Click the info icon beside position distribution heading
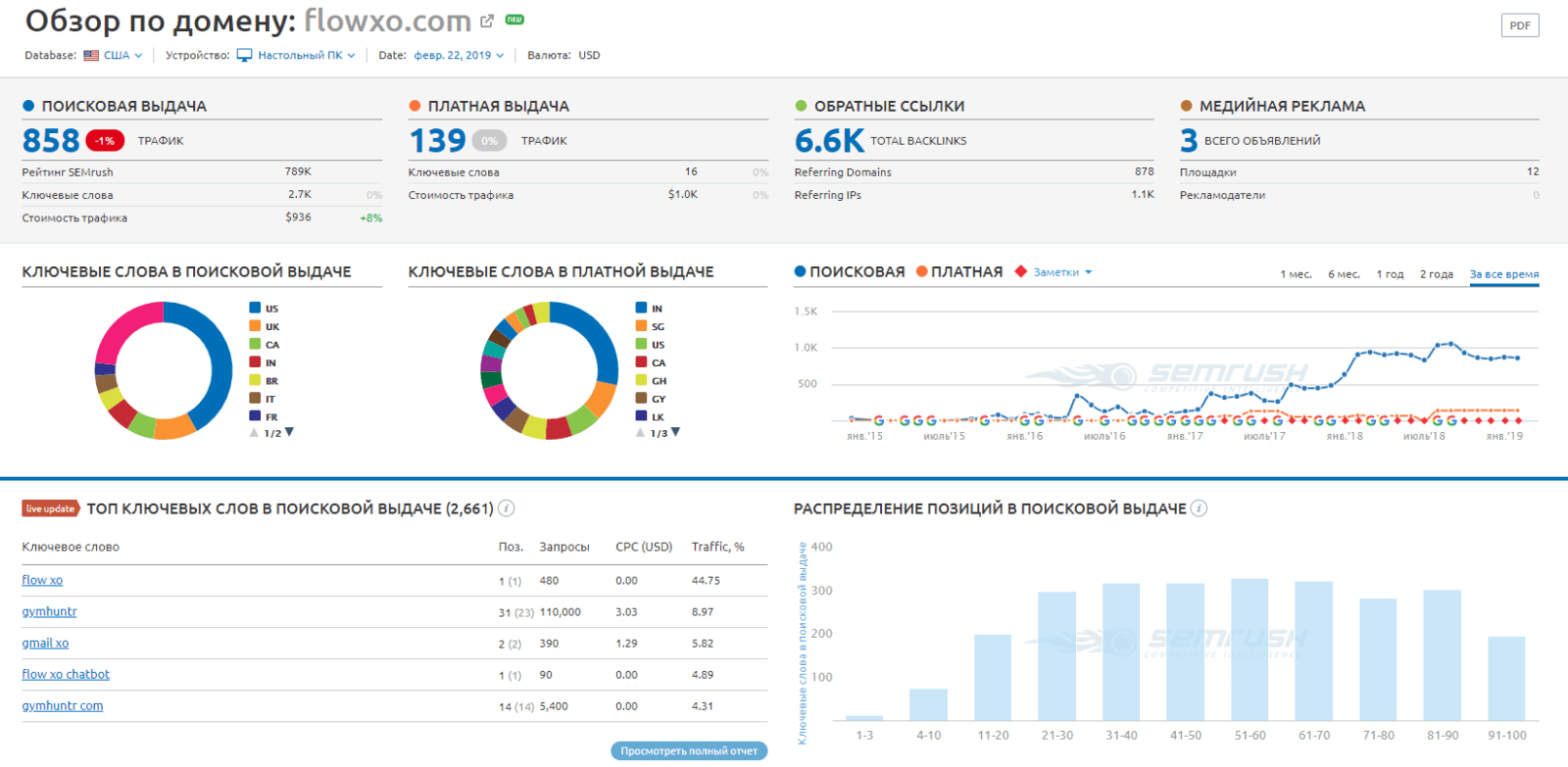This screenshot has height=767, width=1568. pos(1199,508)
